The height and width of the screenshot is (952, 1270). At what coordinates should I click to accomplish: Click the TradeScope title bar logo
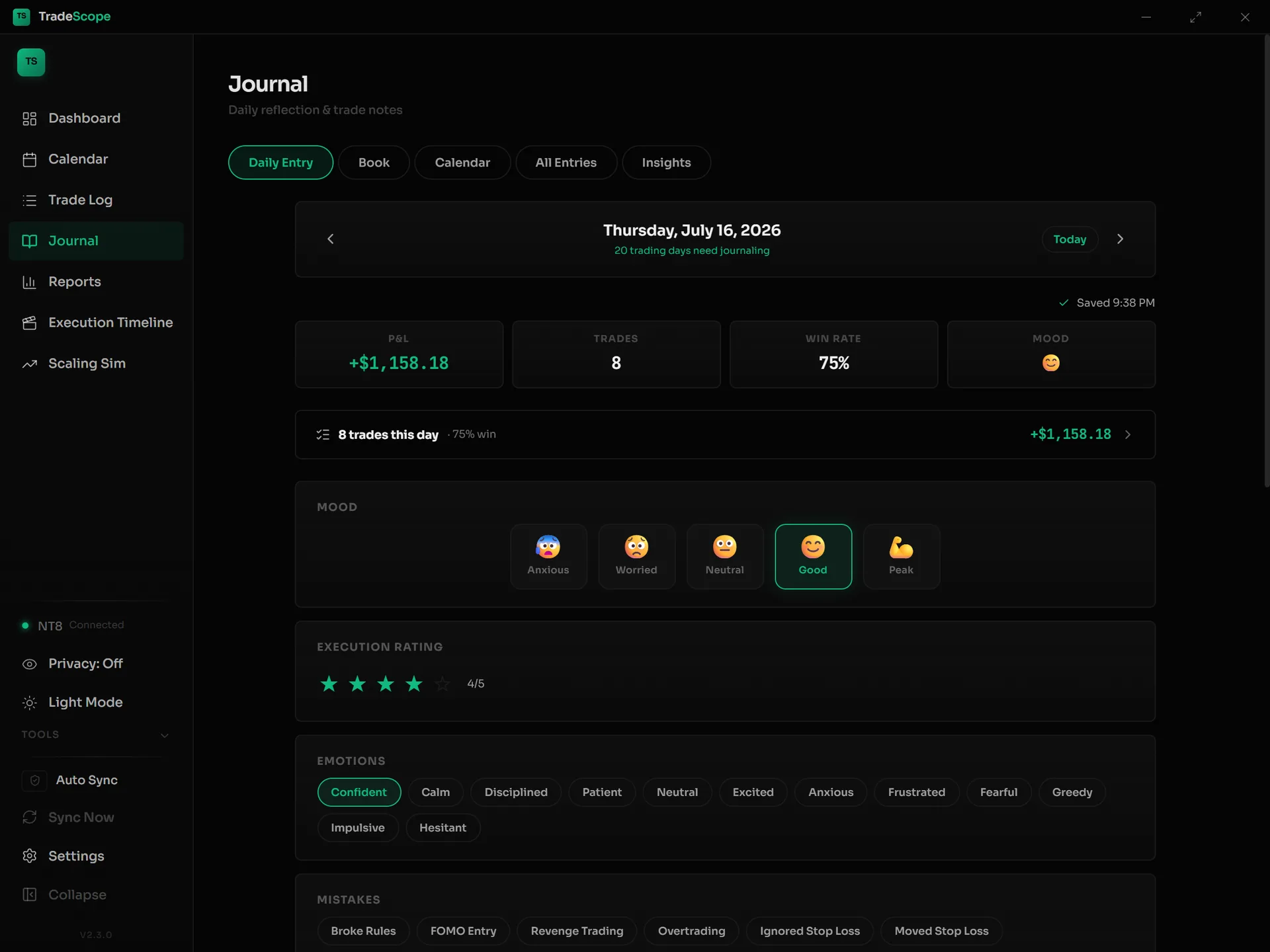[x=21, y=17]
